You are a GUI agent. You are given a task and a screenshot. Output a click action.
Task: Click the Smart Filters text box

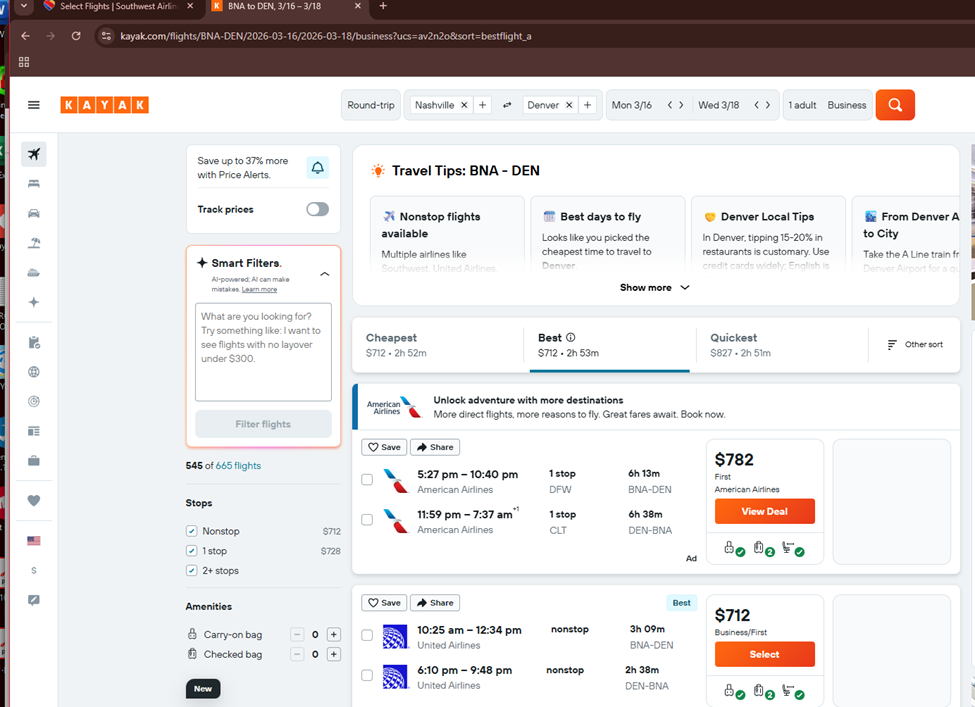[263, 352]
